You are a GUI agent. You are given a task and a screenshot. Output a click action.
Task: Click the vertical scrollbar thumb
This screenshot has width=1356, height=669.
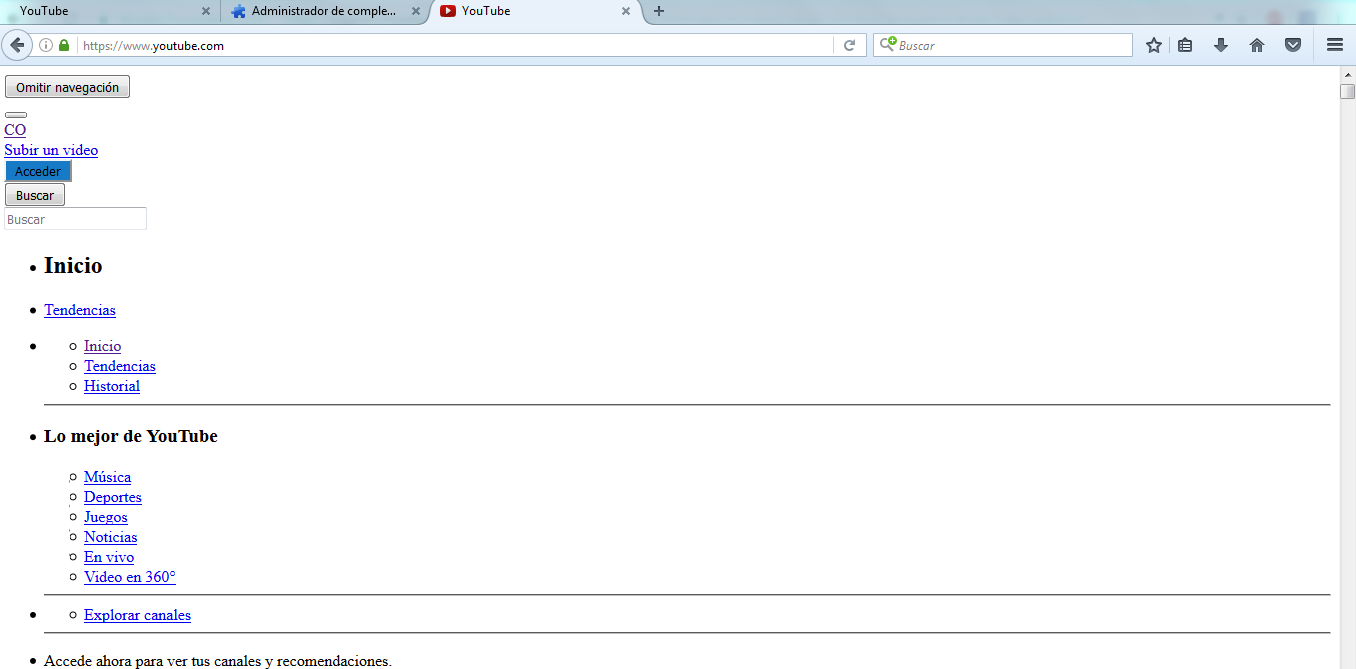[1348, 93]
